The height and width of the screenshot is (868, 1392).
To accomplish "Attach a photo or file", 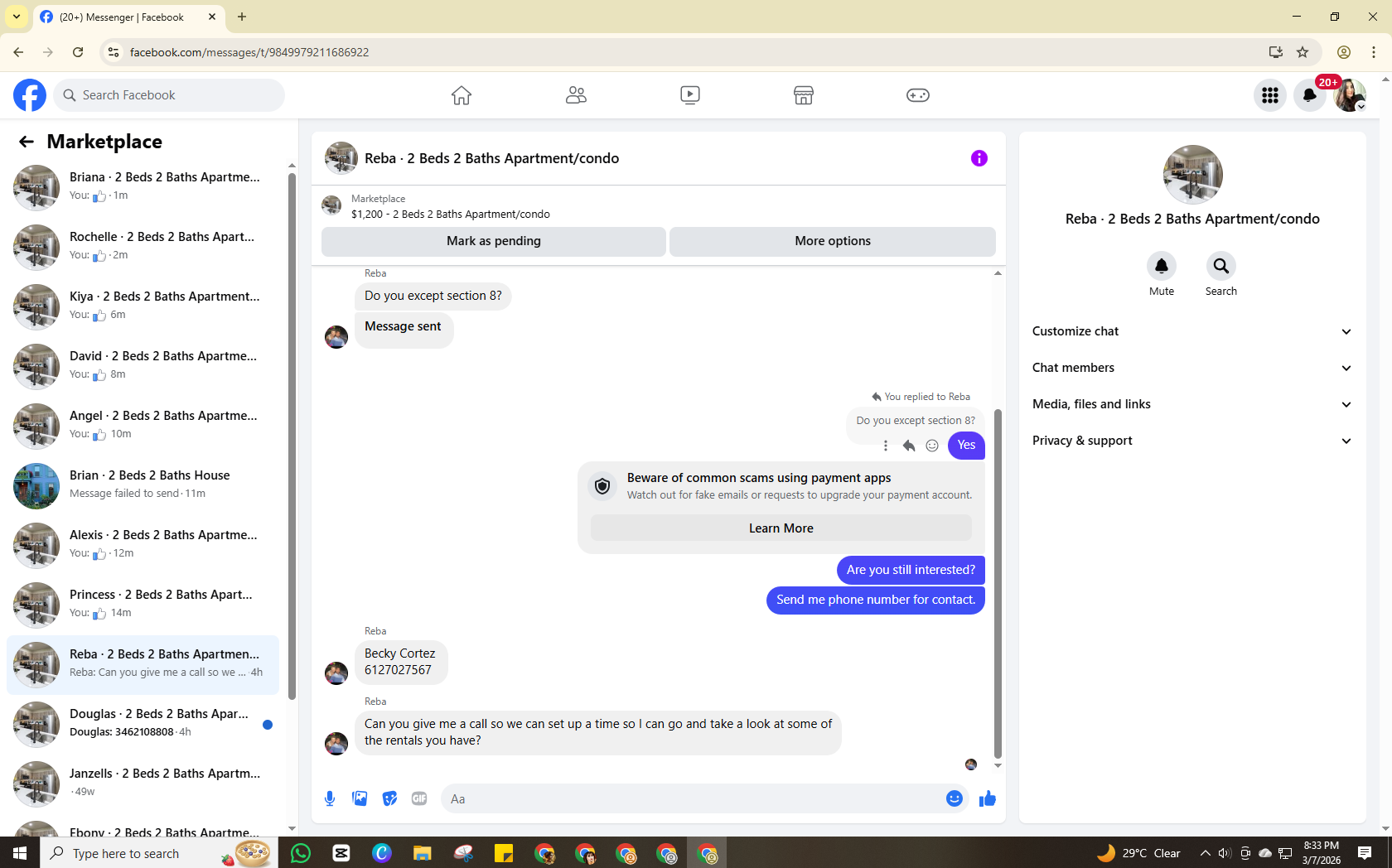I will pos(360,798).
